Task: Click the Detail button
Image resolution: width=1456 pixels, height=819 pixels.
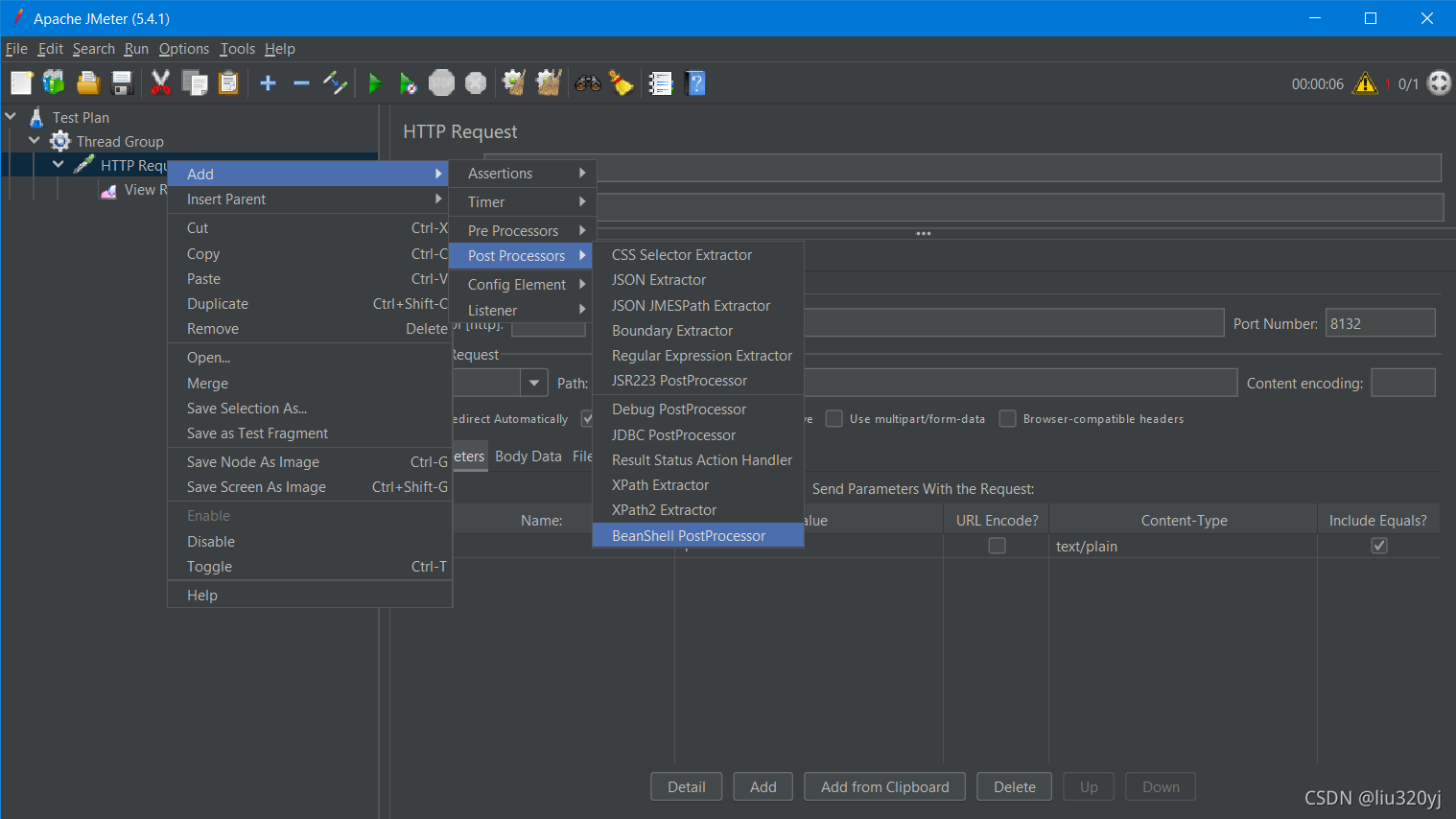Action: pyautogui.click(x=687, y=787)
